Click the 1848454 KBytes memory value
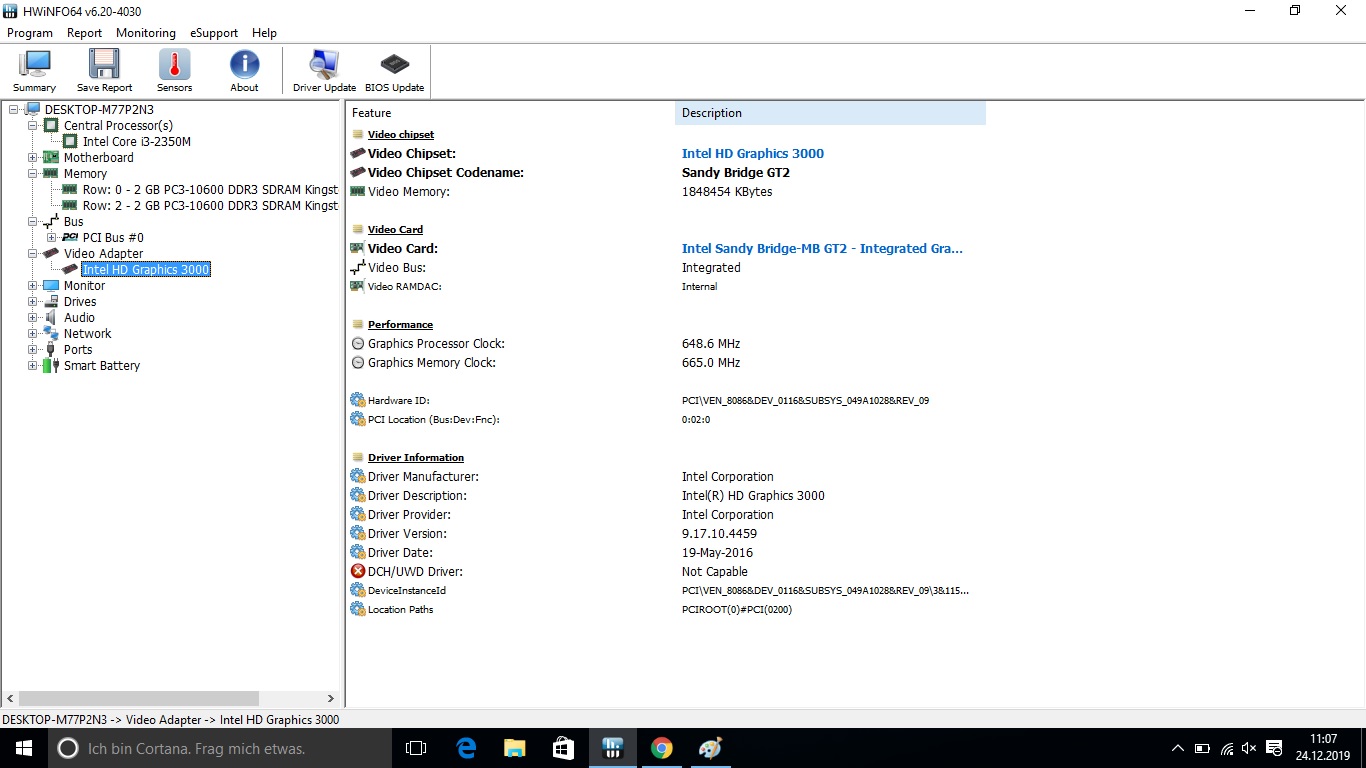1366x768 pixels. click(727, 192)
